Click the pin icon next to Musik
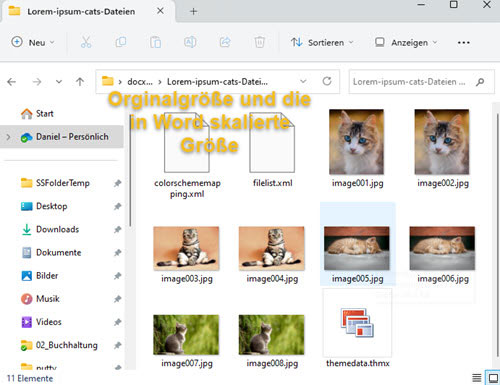 [117, 299]
